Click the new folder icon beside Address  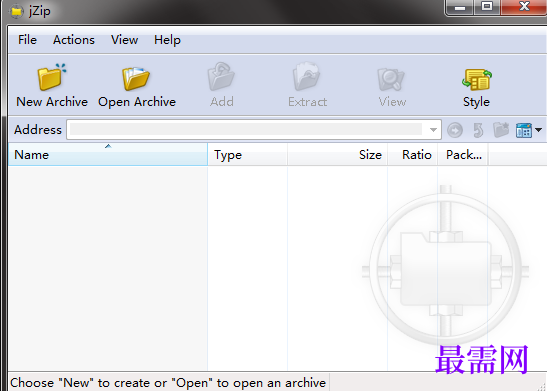[x=501, y=130]
